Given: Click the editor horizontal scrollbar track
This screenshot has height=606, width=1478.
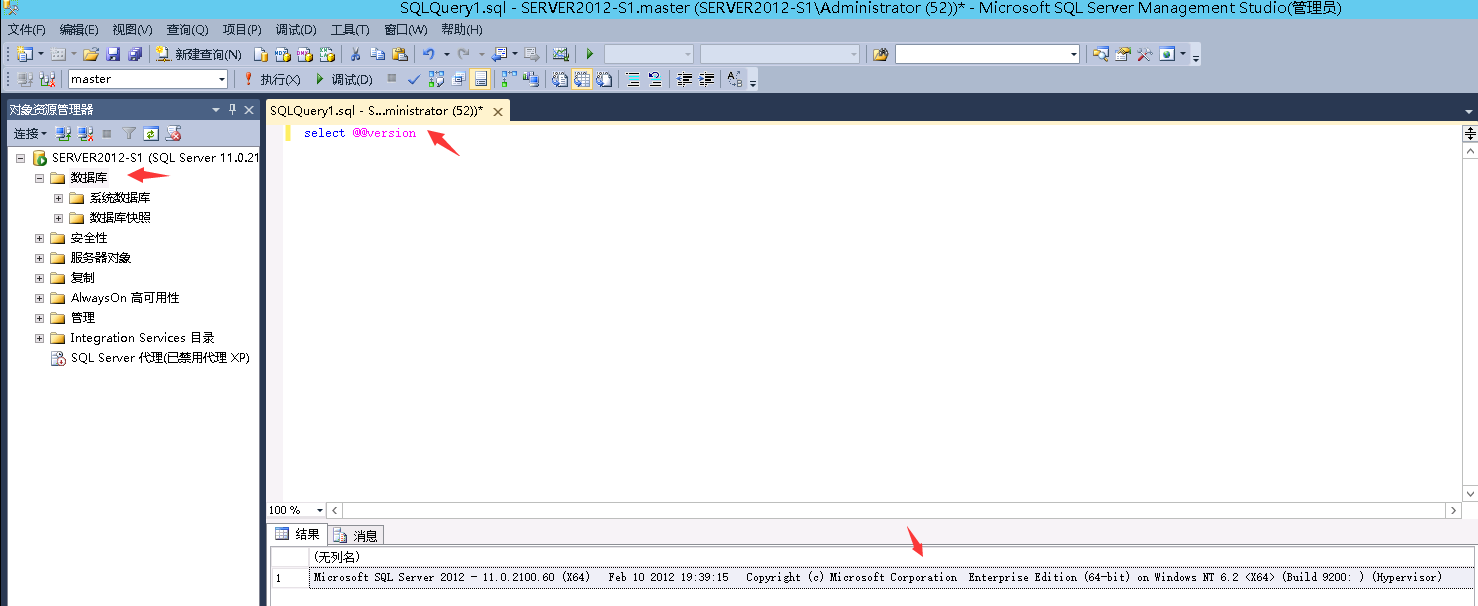Looking at the screenshot, I should 893,510.
